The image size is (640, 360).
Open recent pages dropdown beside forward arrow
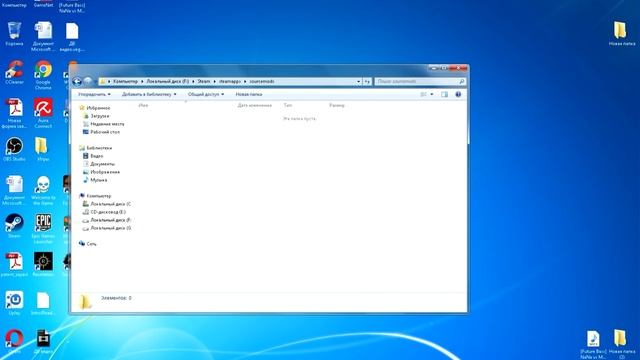[96, 82]
